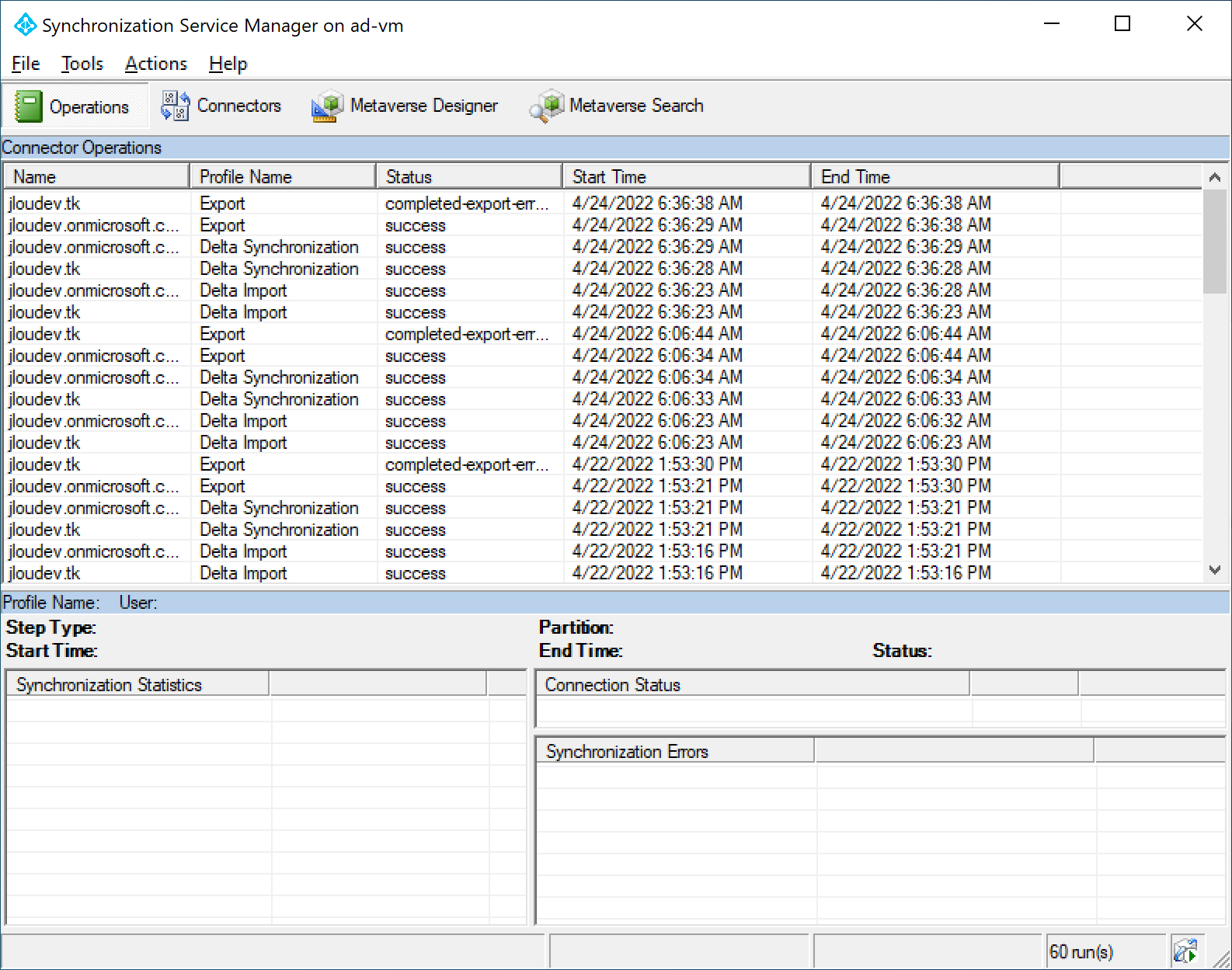The image size is (1232, 970).
Task: Select onmicrosoft Delta Import ending 6:06:32 AM
Action: click(x=602, y=420)
